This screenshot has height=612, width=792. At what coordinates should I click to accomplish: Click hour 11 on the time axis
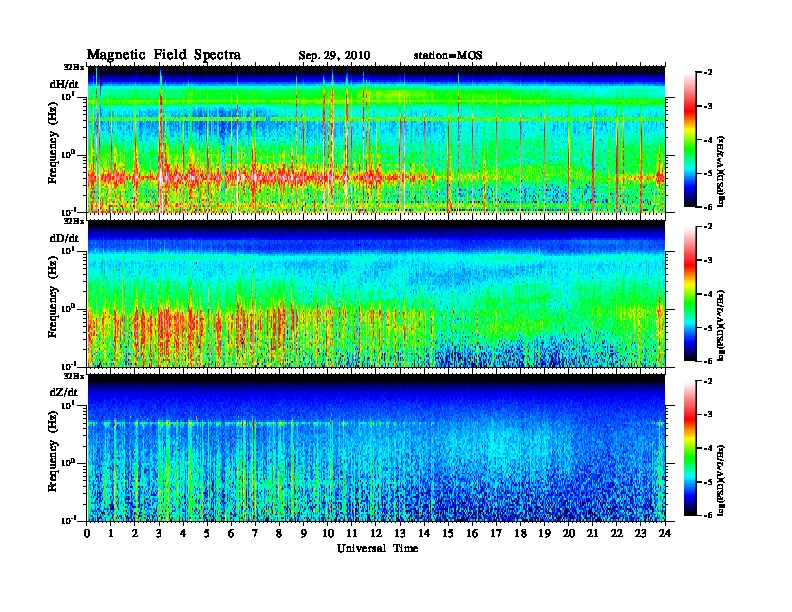(352, 534)
